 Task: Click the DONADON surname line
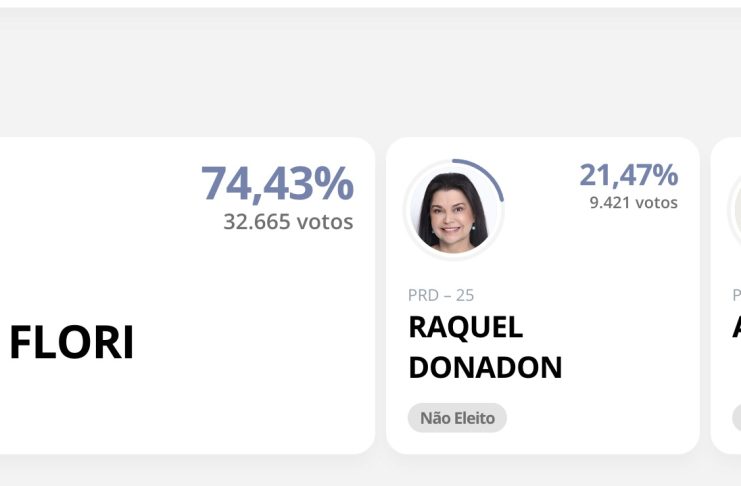(485, 367)
